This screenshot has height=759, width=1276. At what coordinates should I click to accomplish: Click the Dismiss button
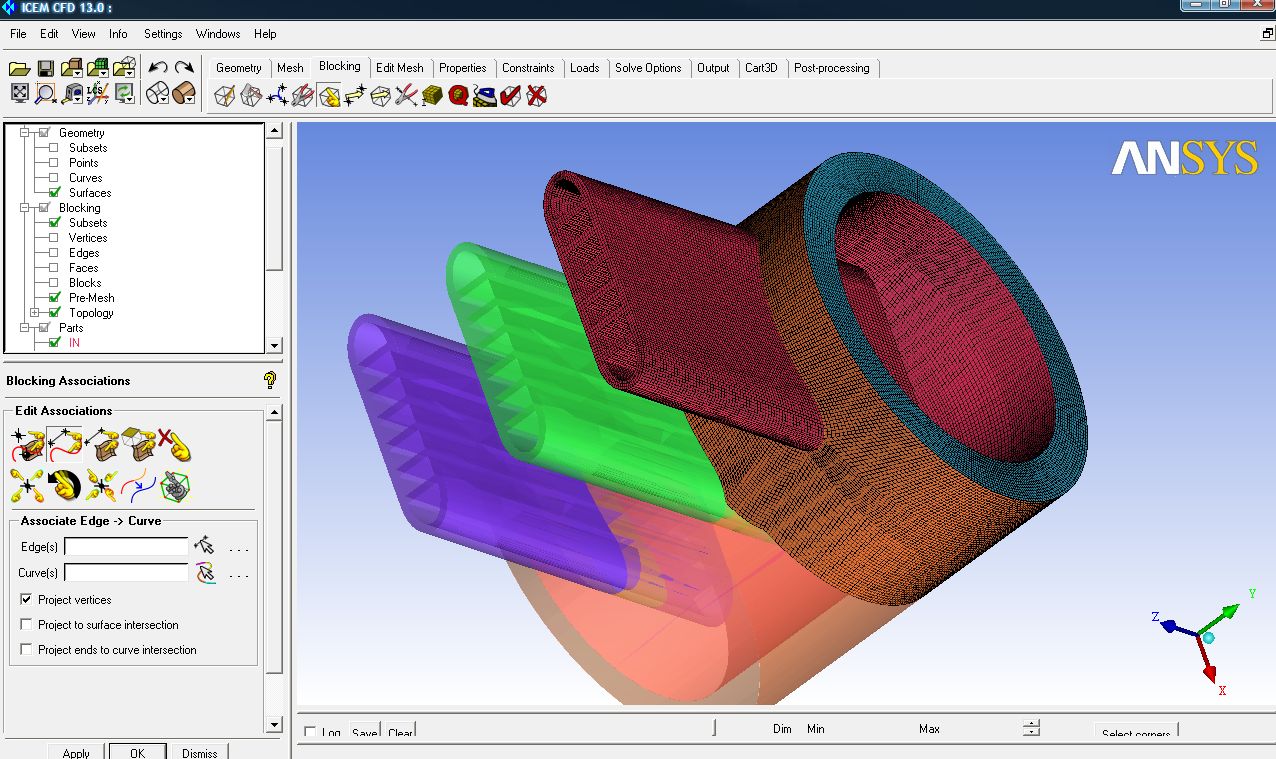tap(199, 752)
